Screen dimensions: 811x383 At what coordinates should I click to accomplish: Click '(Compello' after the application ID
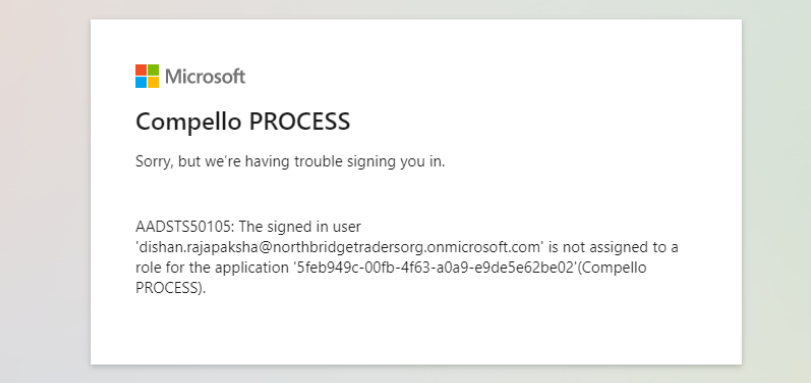tap(612, 269)
